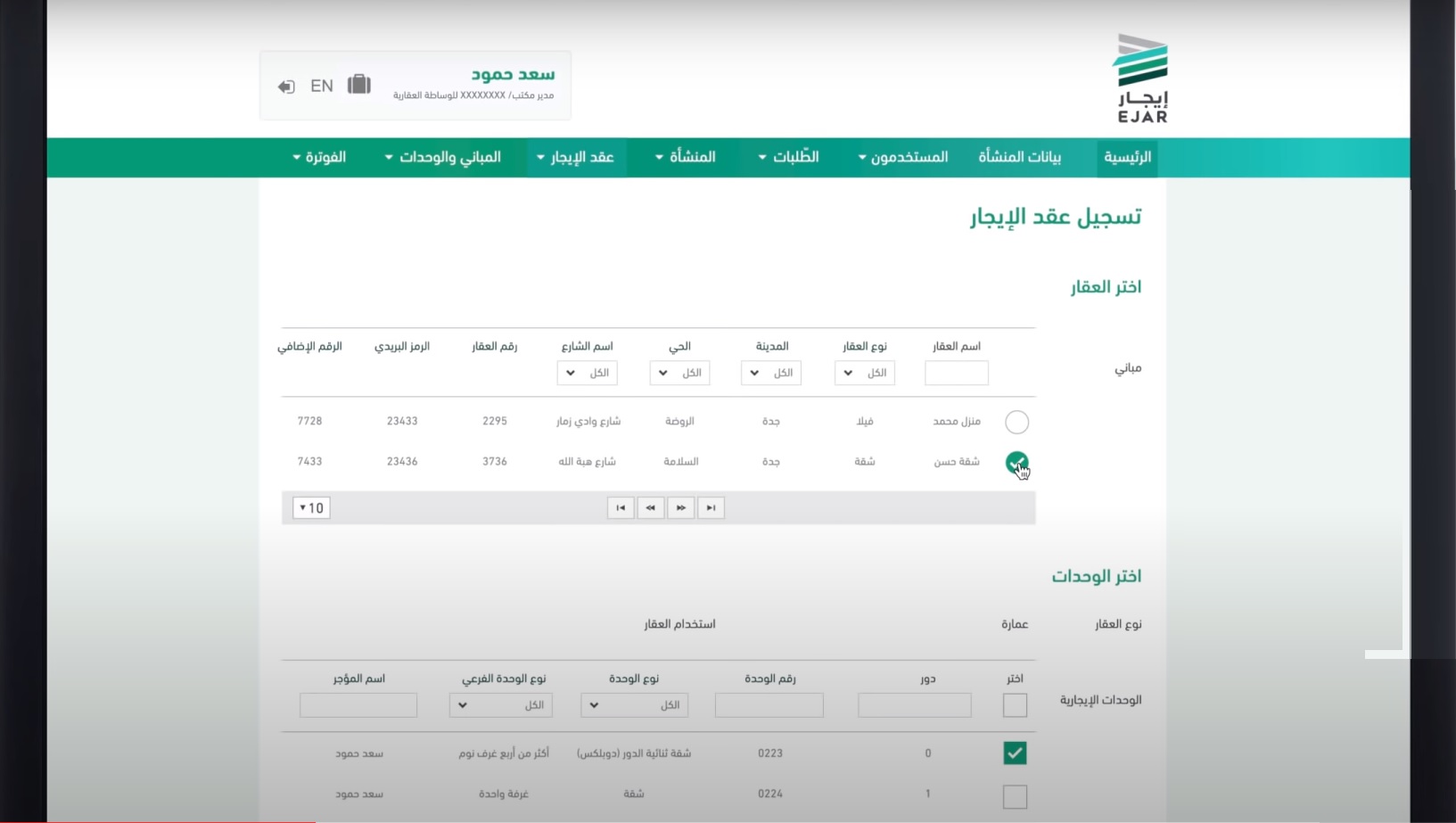Open the rows-per-page dropdown showing 10
Image resolution: width=1456 pixels, height=823 pixels.
pyautogui.click(x=311, y=508)
